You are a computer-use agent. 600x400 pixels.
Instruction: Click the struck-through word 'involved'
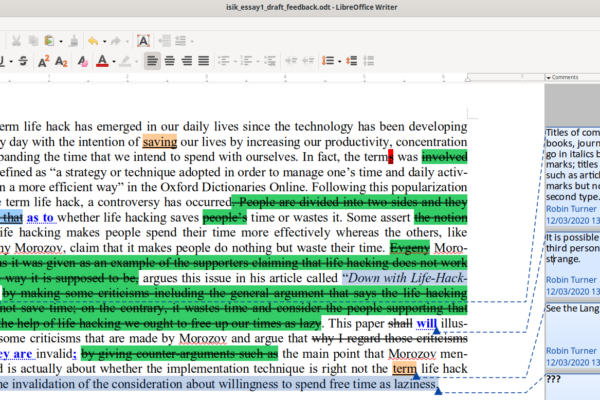coord(444,157)
